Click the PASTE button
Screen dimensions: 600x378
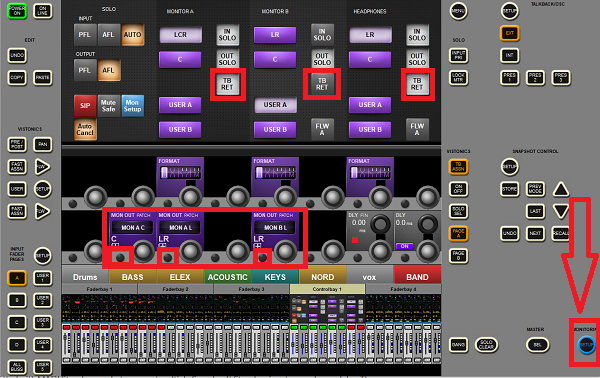(x=42, y=78)
